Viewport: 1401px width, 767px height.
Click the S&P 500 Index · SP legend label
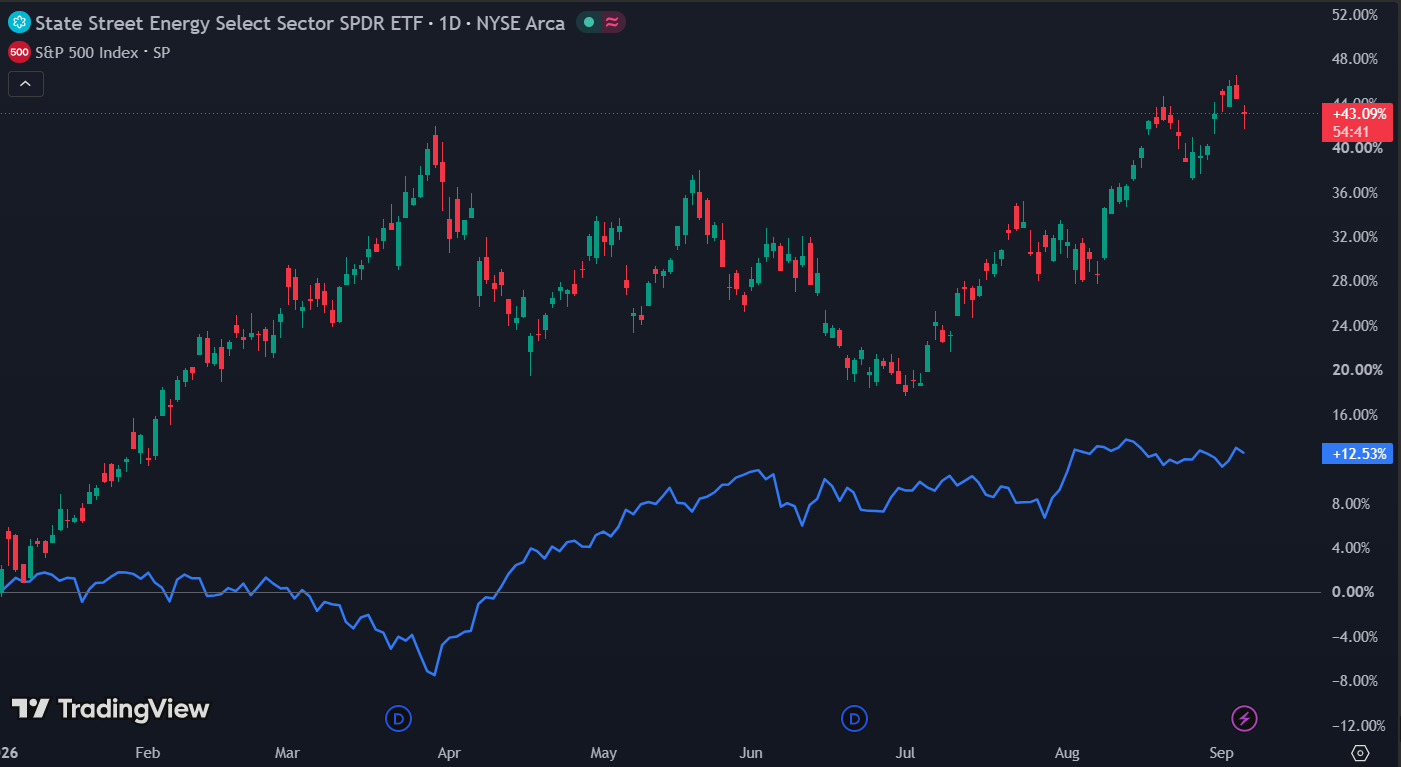coord(102,52)
